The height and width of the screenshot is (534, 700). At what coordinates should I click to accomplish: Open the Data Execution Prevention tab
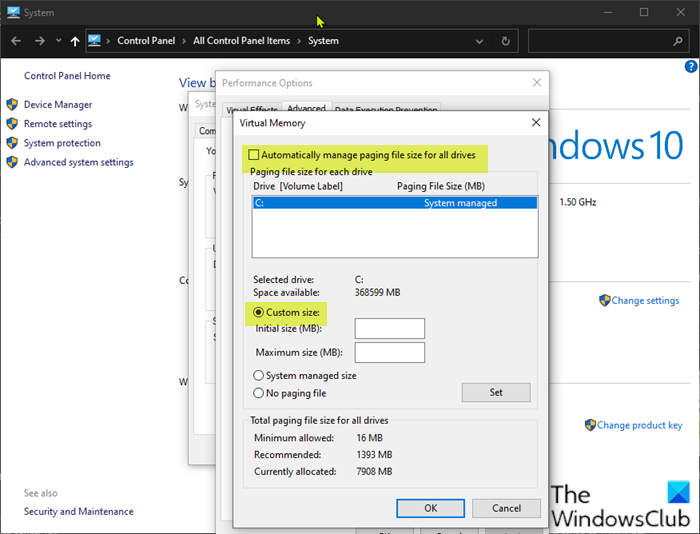pos(385,109)
